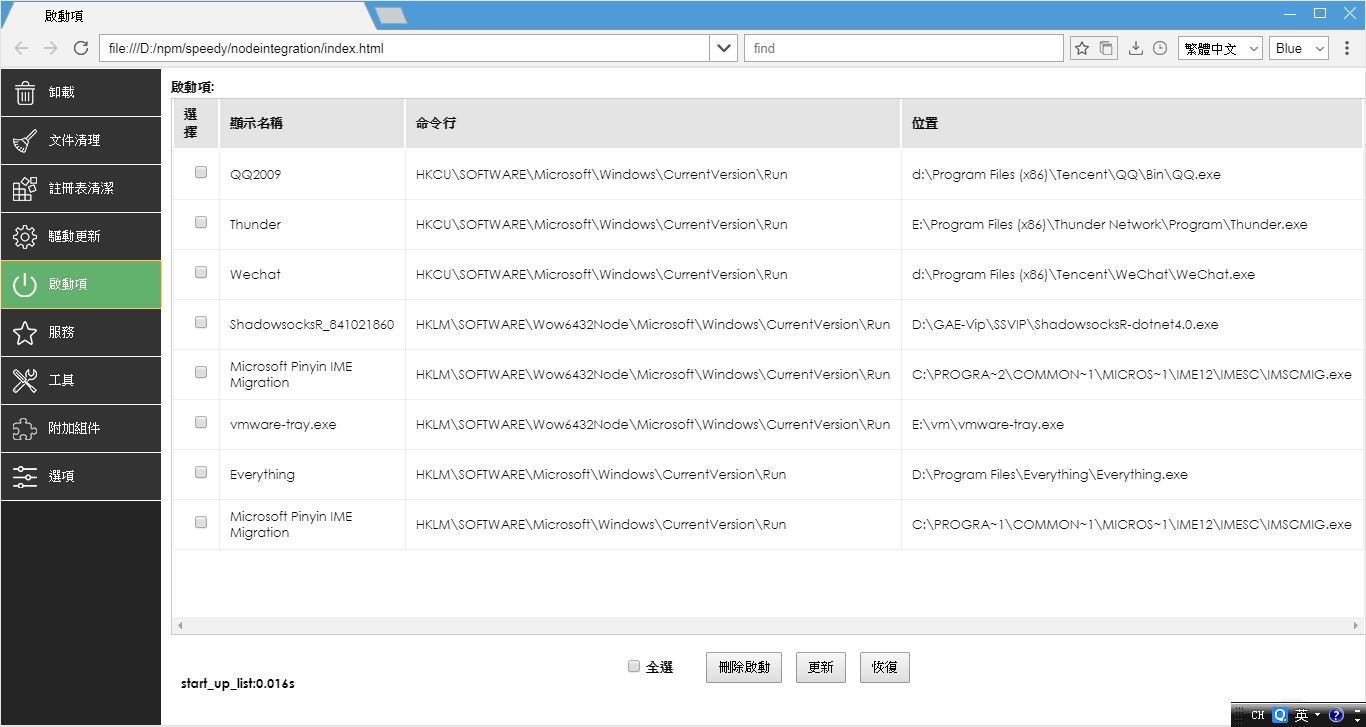Click the 刪除啟動 button
This screenshot has width=1366, height=727.
[744, 668]
